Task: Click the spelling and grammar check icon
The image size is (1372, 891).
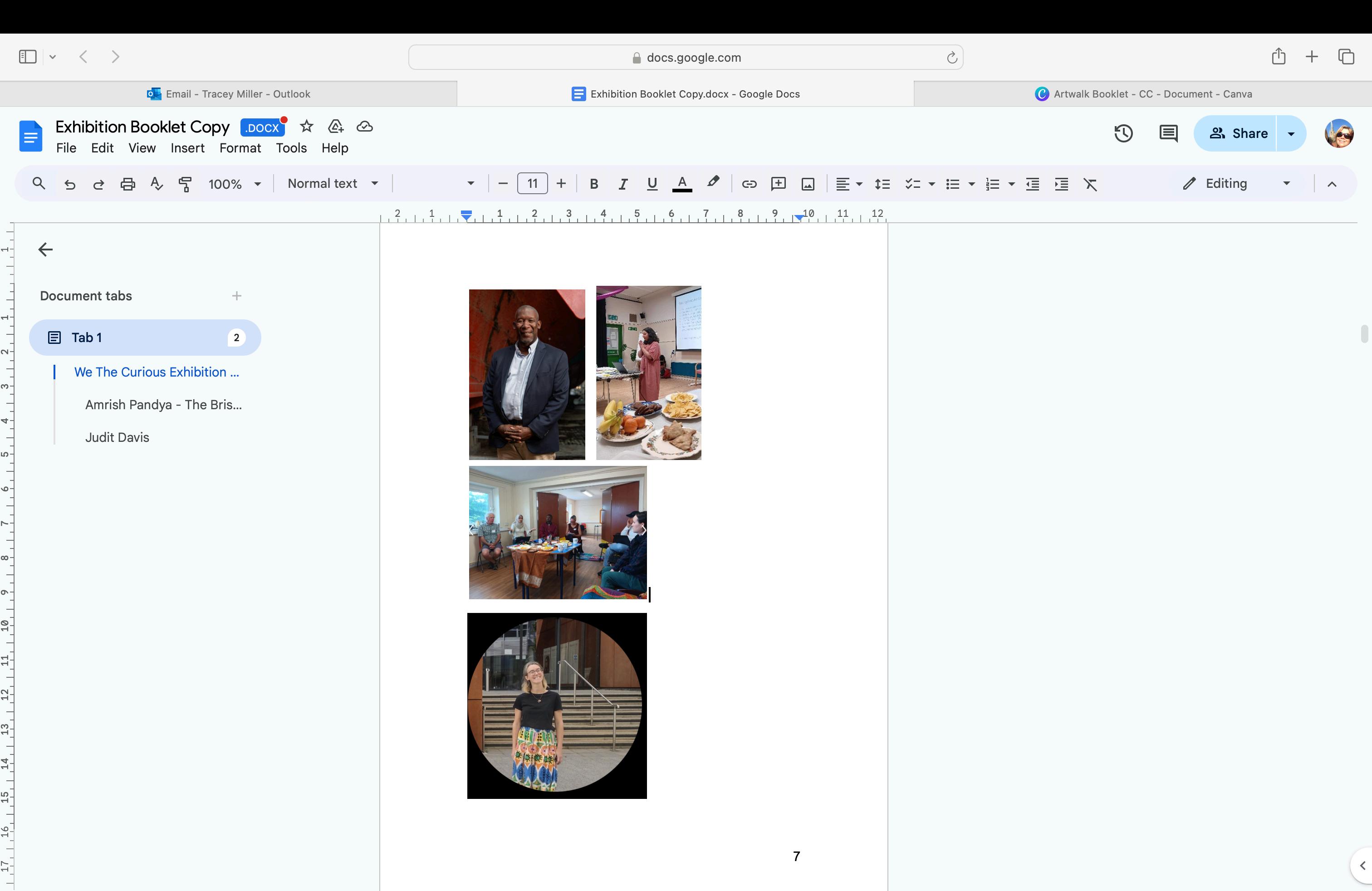Action: pos(156,184)
